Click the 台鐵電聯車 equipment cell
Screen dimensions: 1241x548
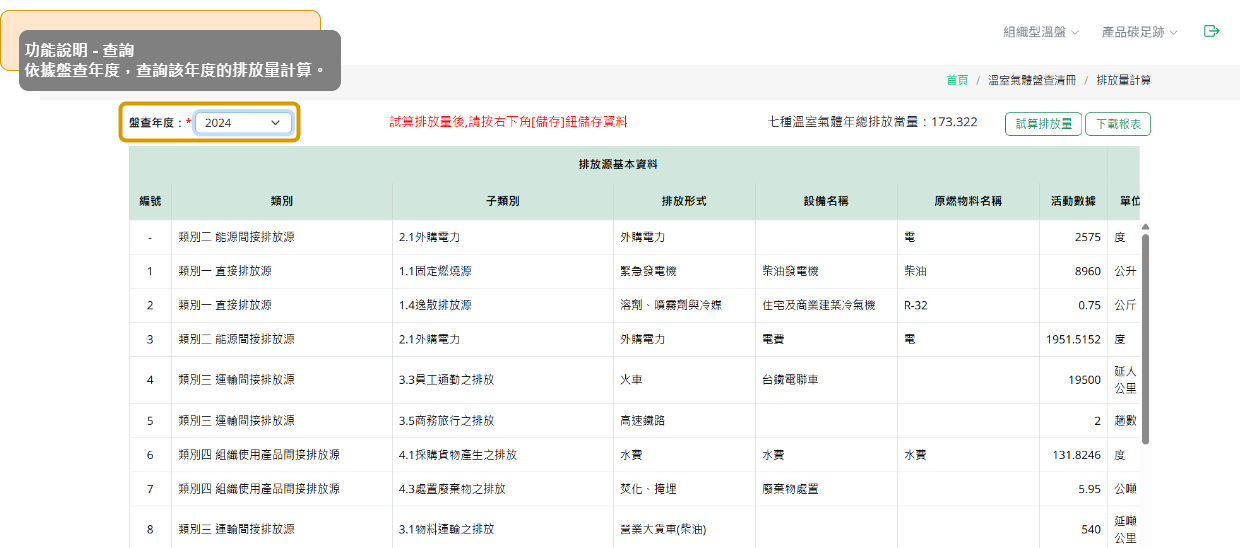click(790, 380)
